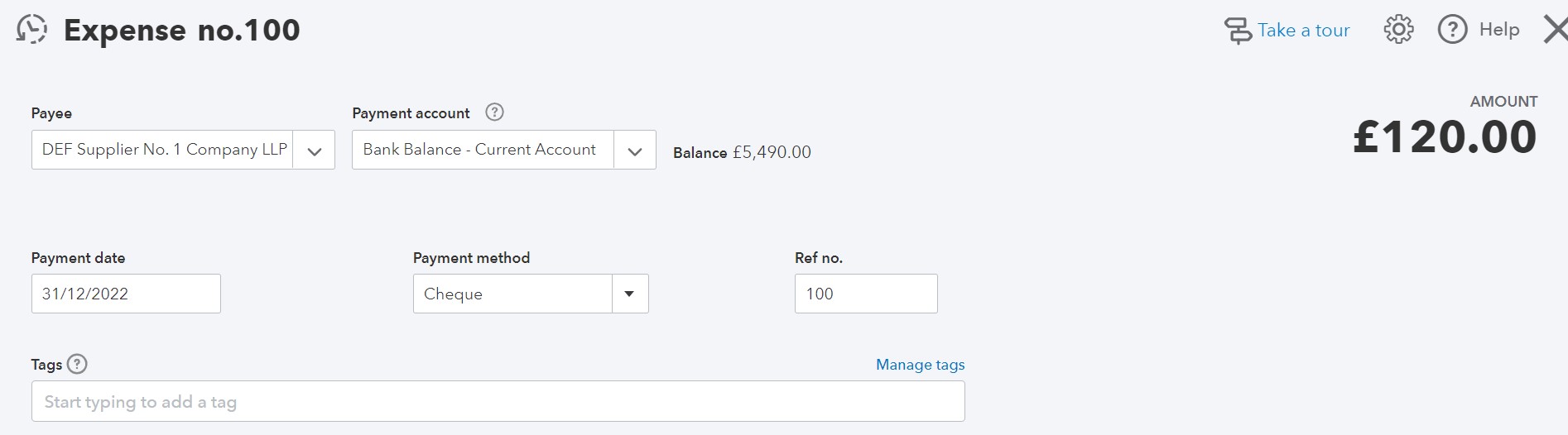Focus the Tags input box
Viewport: 1568px width, 435px height.
[x=497, y=402]
